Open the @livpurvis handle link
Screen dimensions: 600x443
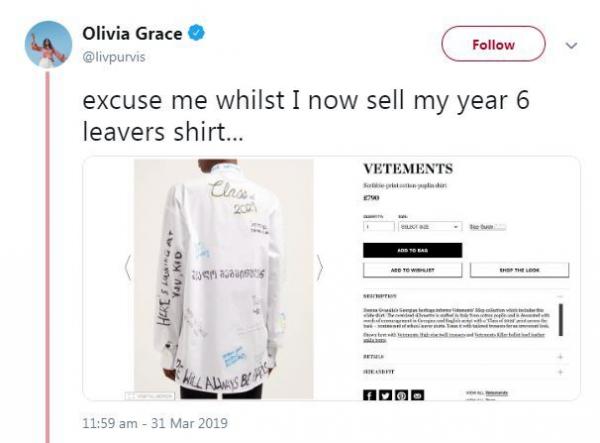click(x=114, y=57)
